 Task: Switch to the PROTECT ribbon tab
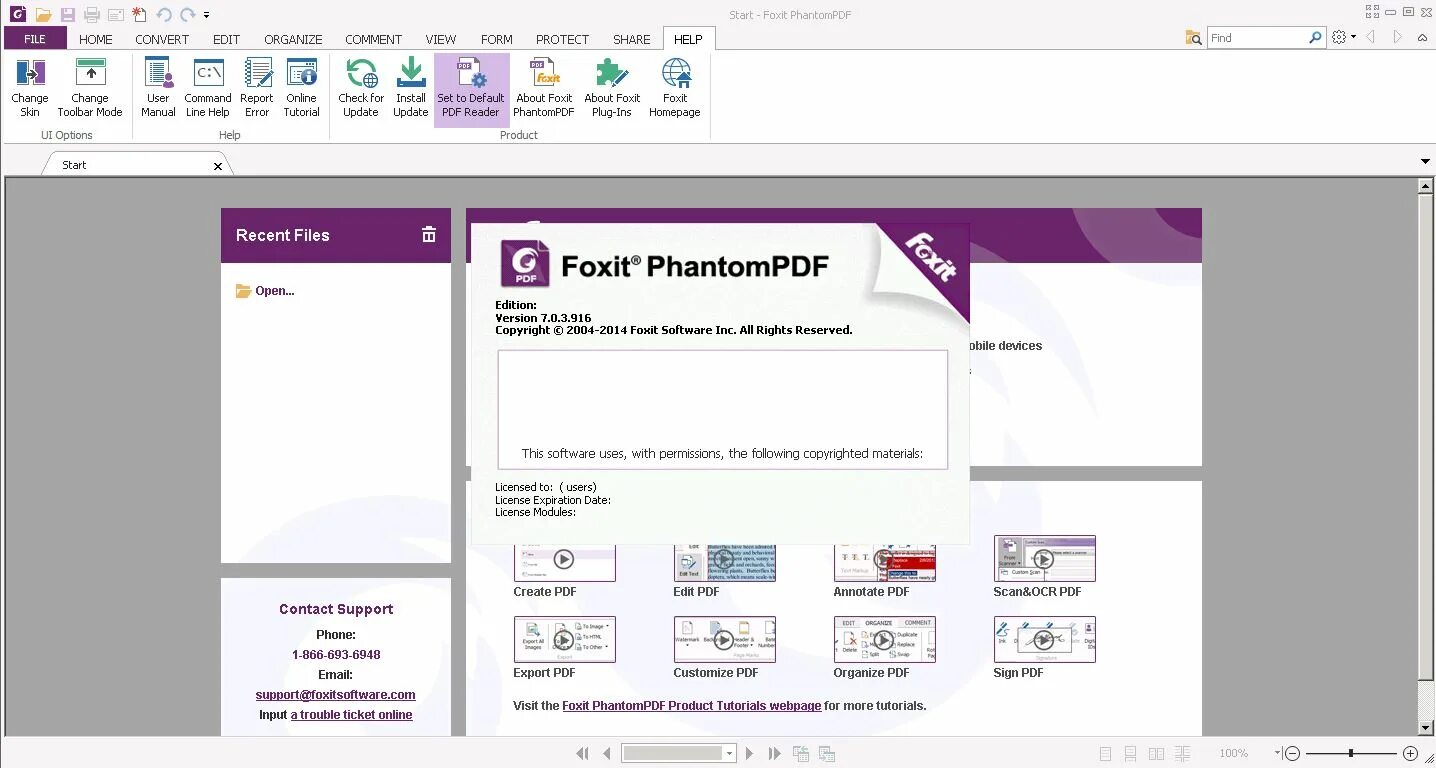coord(562,39)
